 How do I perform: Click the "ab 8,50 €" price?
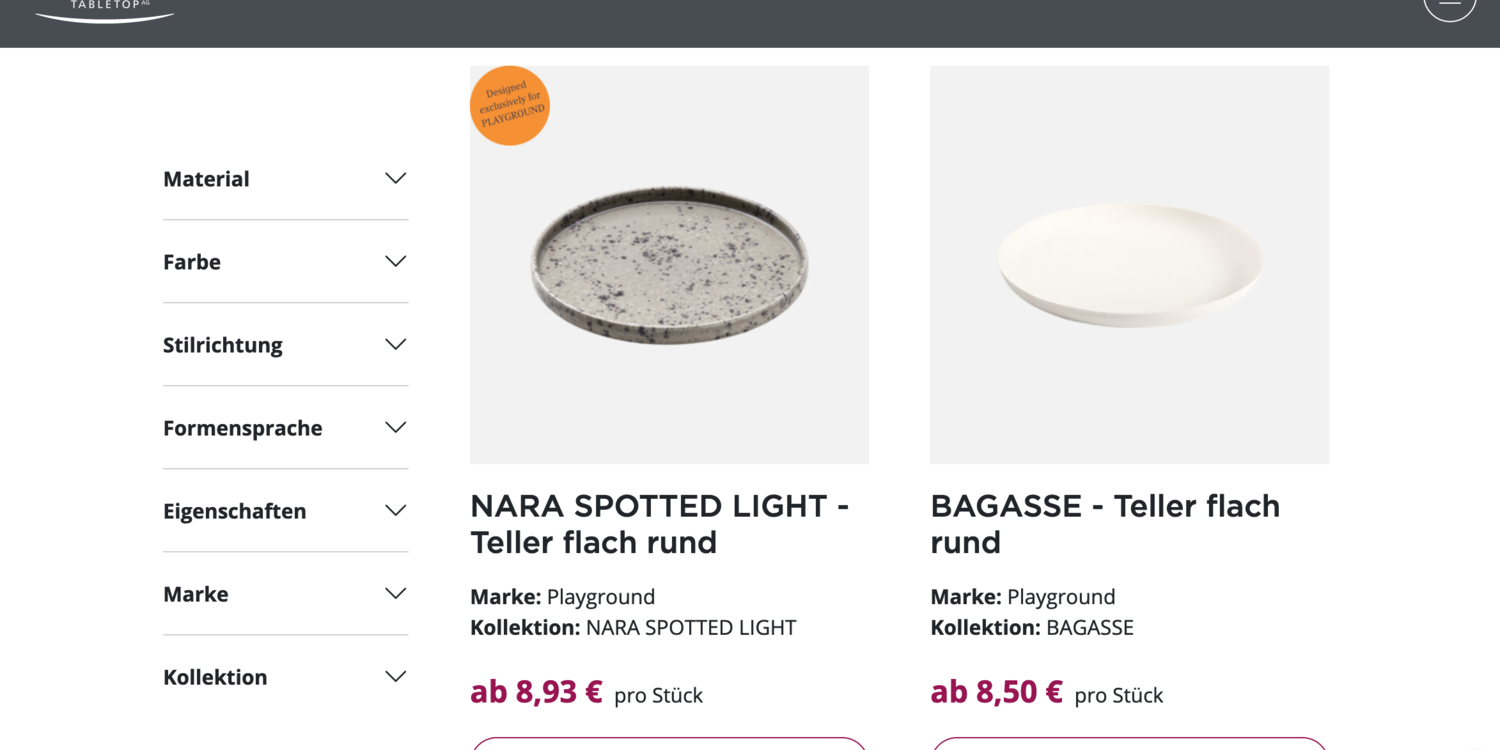click(x=996, y=692)
